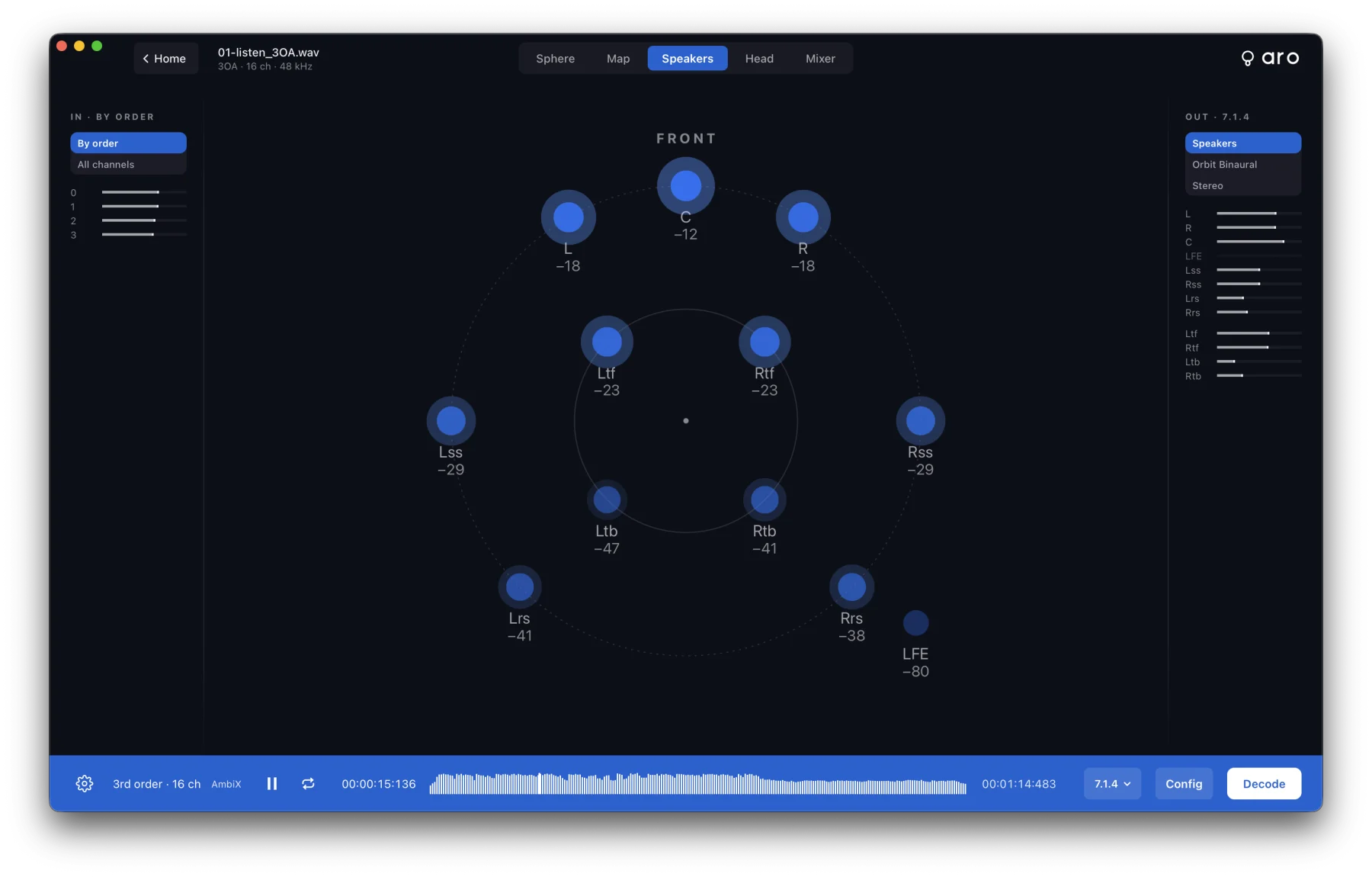The height and width of the screenshot is (877, 1372).
Task: Select the Rtb top-back speaker node
Action: tap(765, 500)
